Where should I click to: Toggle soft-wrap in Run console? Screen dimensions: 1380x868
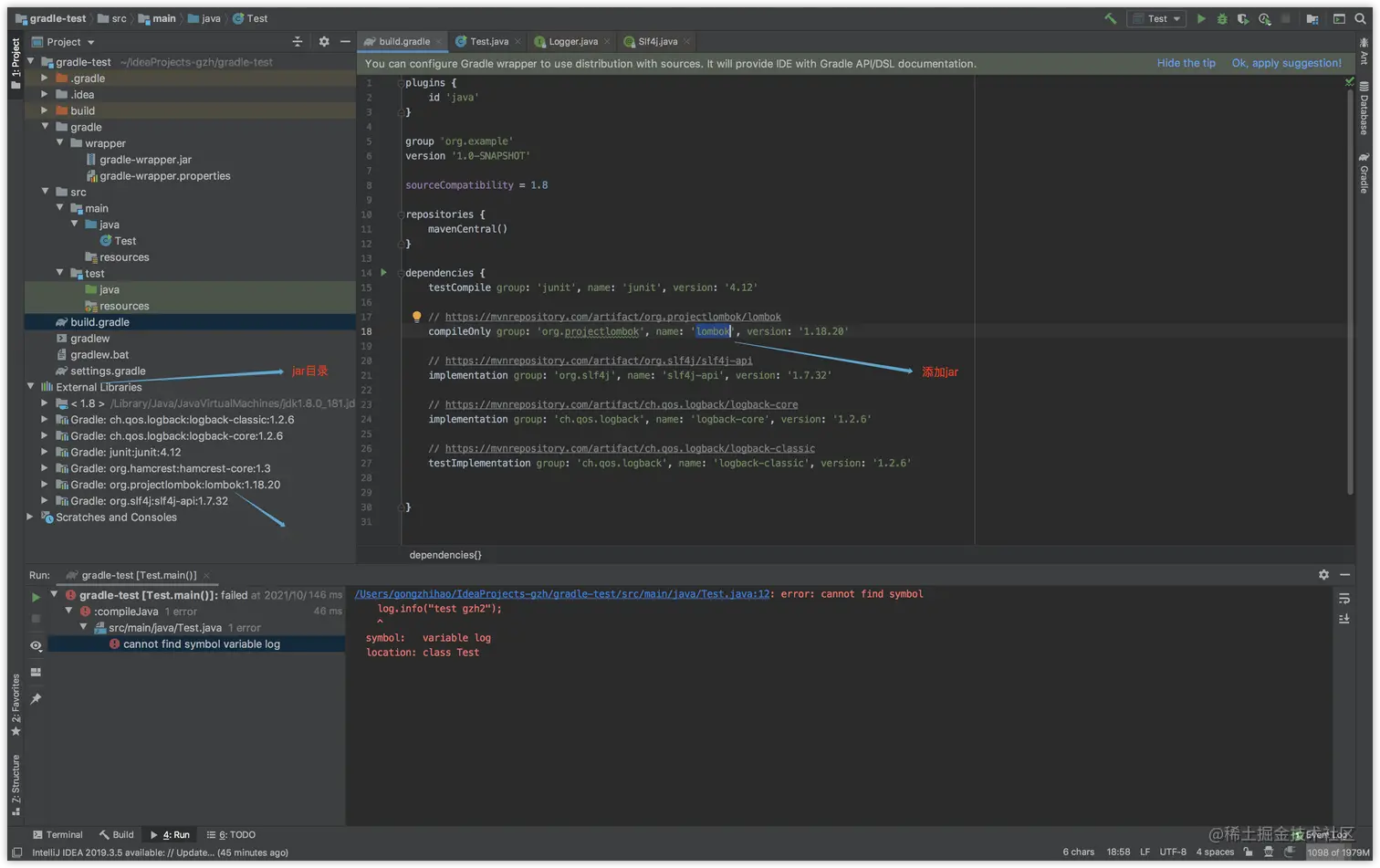pos(1344,599)
